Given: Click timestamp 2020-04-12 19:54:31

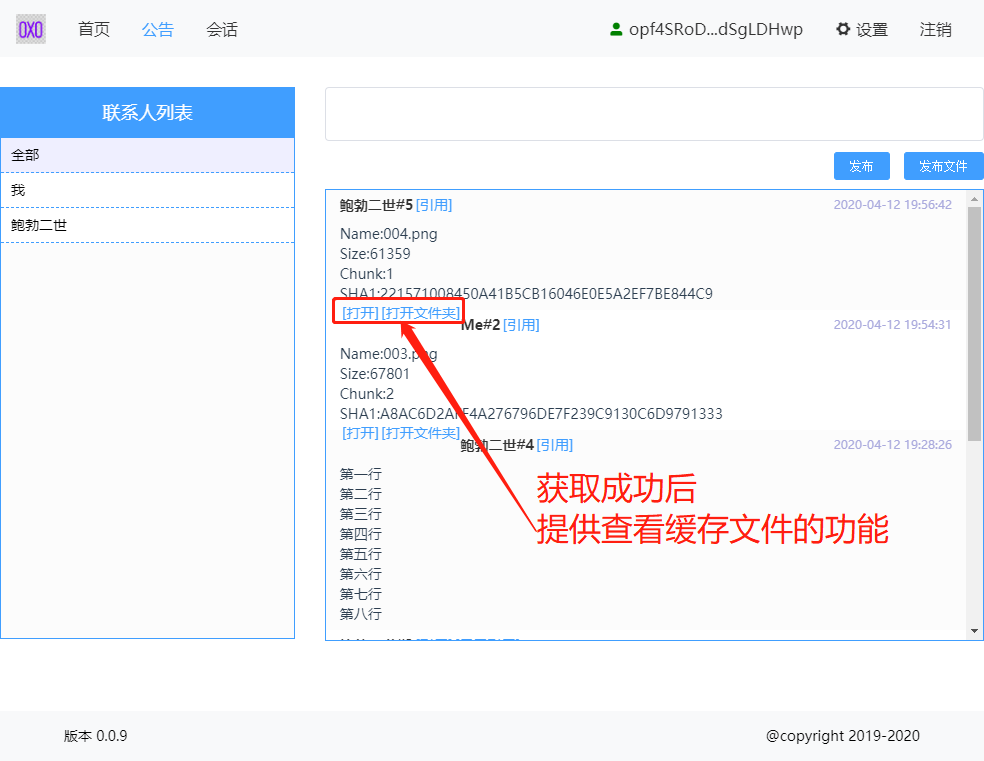Looking at the screenshot, I should 892,324.
